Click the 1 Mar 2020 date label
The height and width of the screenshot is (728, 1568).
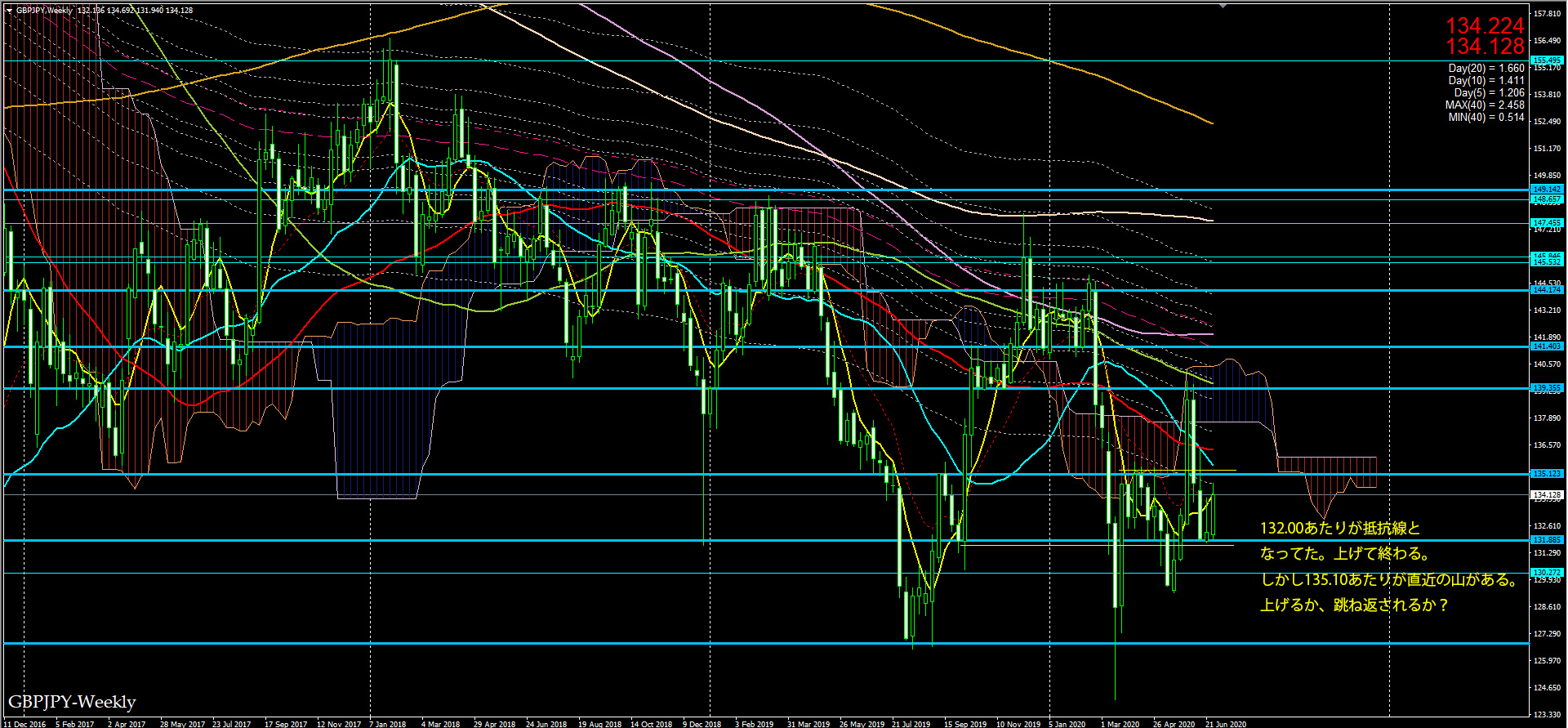(x=1120, y=724)
